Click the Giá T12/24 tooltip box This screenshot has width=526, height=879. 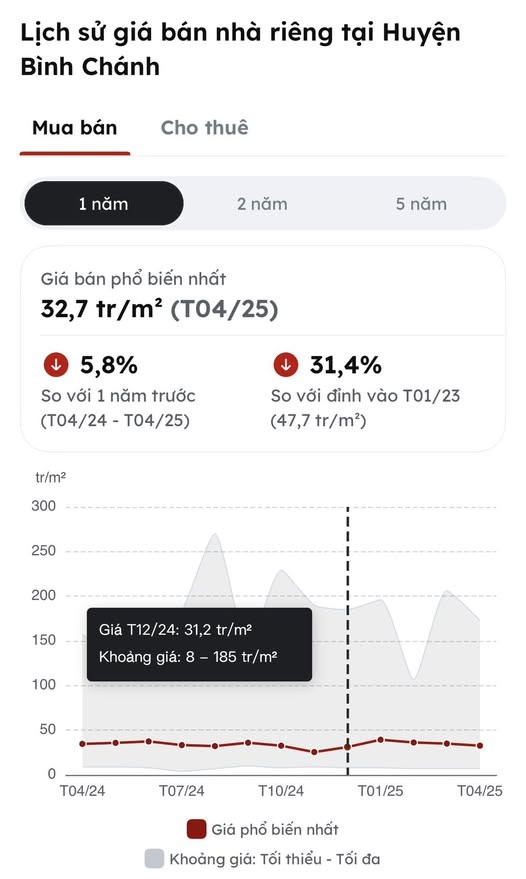pos(199,644)
